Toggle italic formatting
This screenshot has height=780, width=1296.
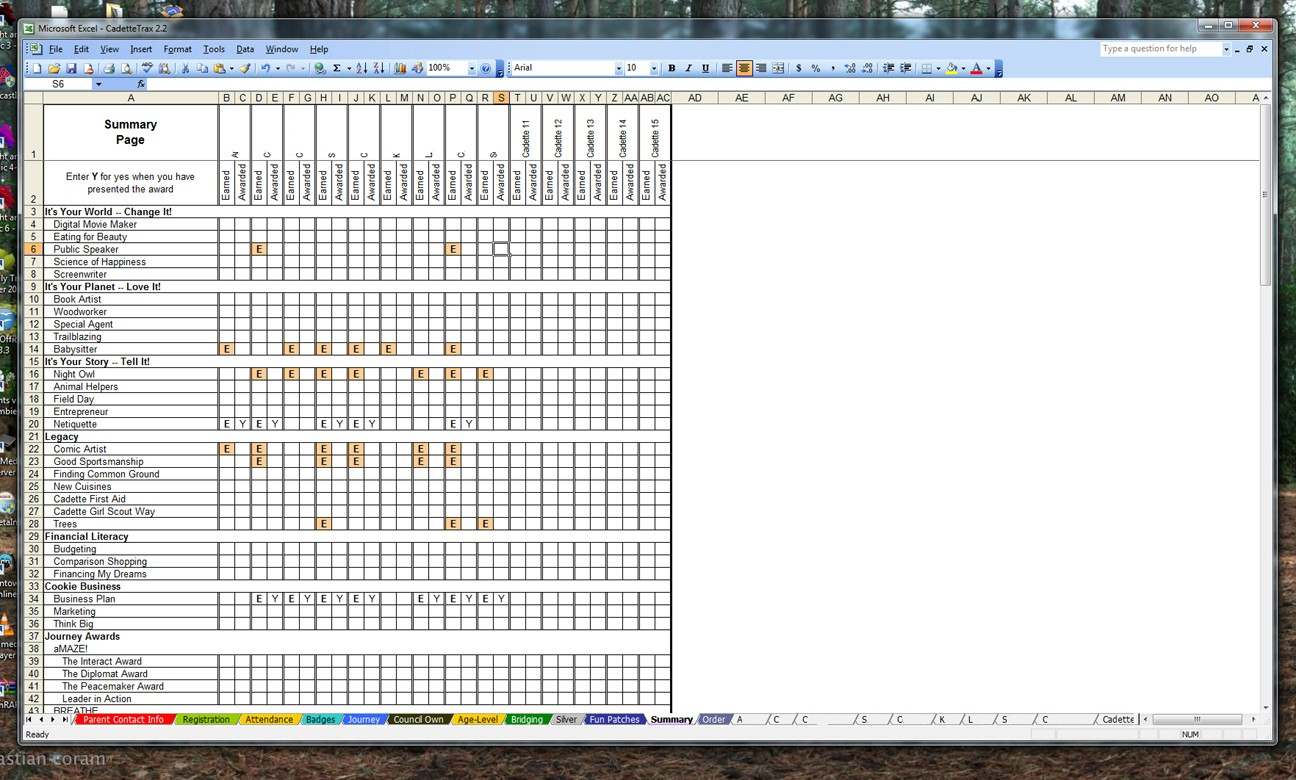click(x=689, y=69)
